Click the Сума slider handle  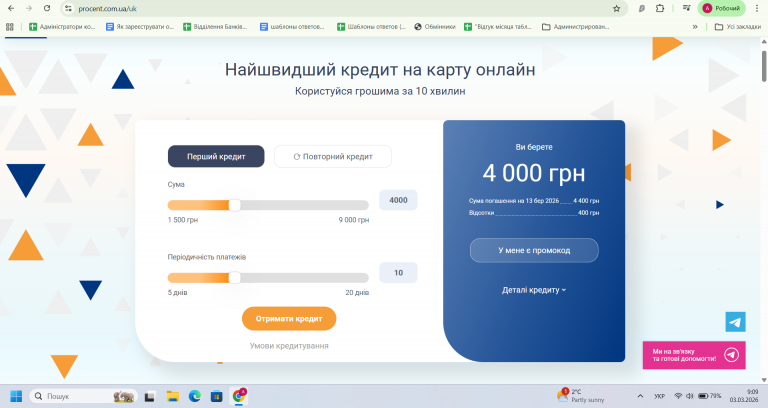click(x=235, y=205)
